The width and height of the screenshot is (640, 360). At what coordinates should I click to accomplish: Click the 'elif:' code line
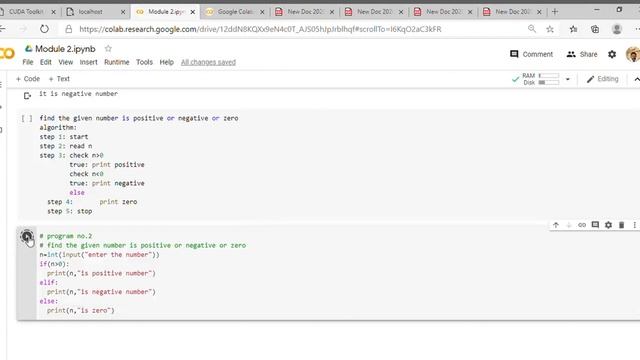click(49, 282)
